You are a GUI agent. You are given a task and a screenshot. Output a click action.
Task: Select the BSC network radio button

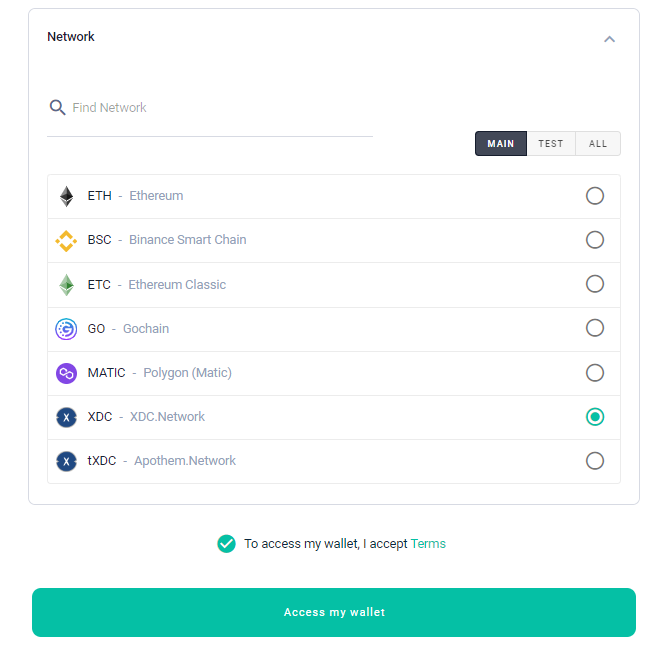[595, 240]
